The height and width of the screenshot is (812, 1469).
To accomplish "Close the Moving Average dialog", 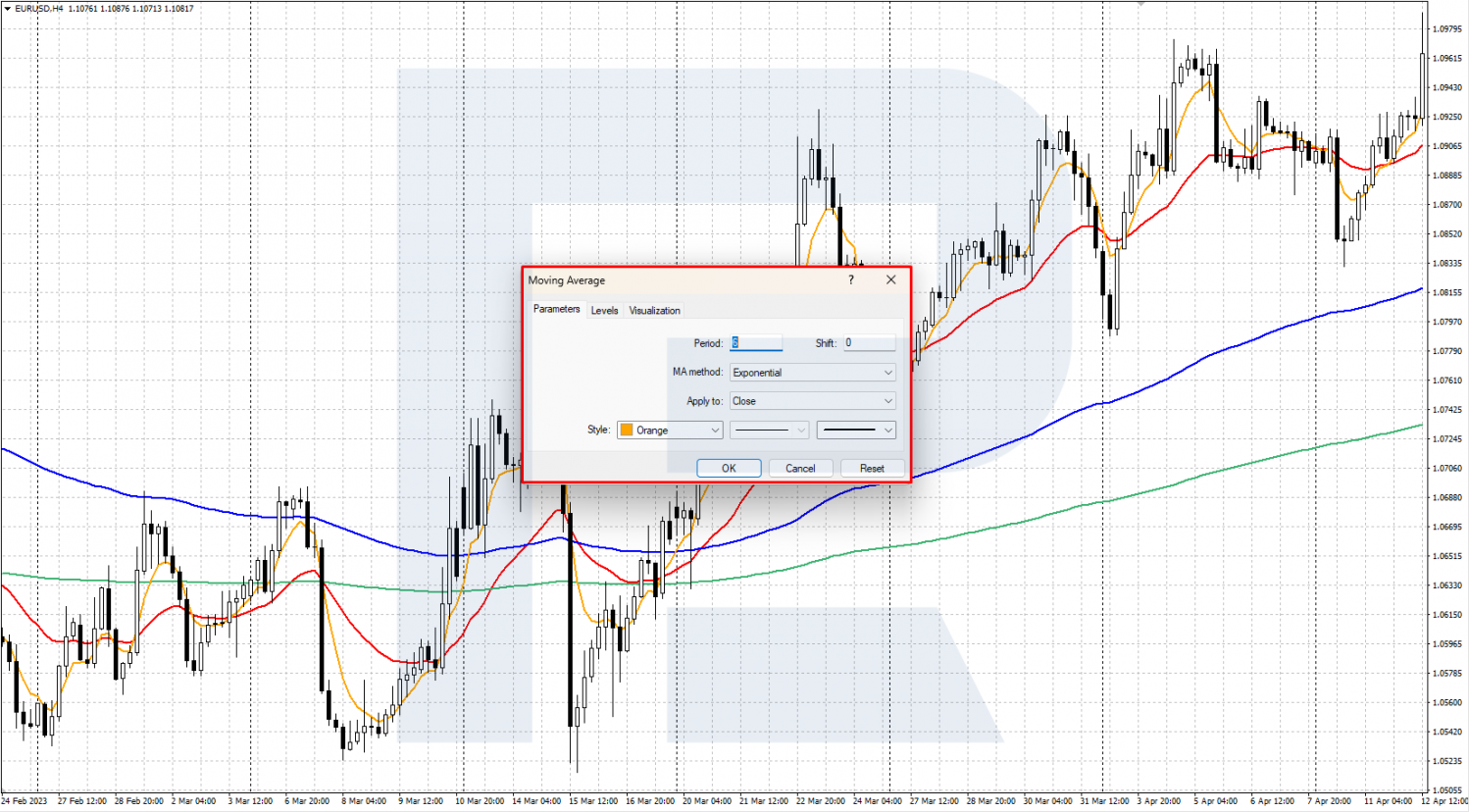I will [890, 279].
